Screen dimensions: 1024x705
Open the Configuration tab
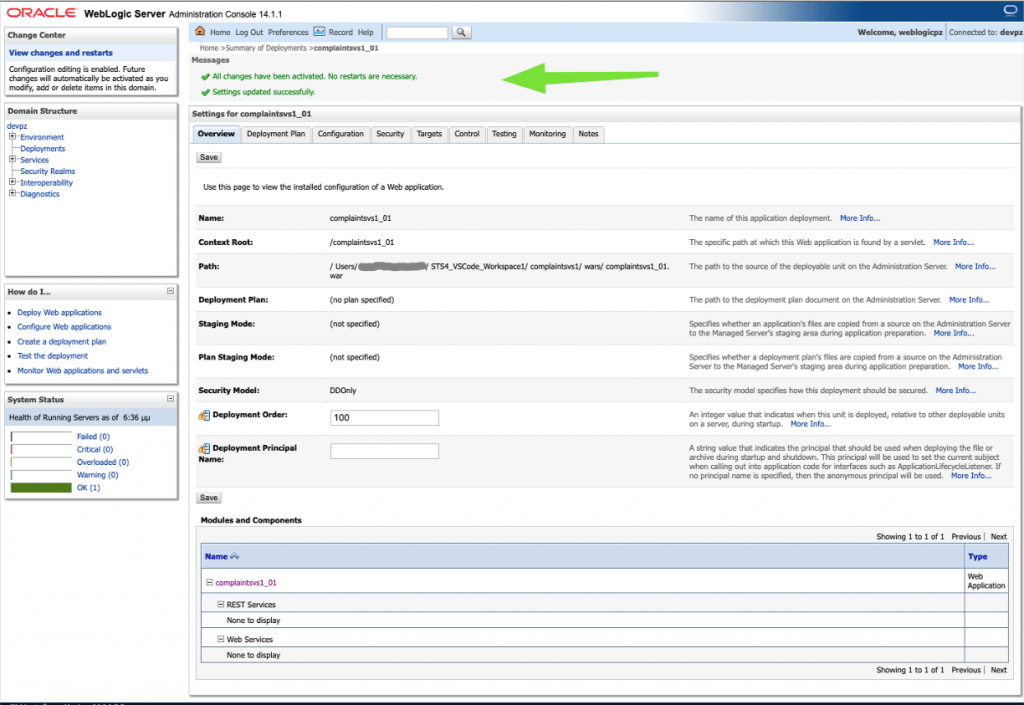coord(340,134)
